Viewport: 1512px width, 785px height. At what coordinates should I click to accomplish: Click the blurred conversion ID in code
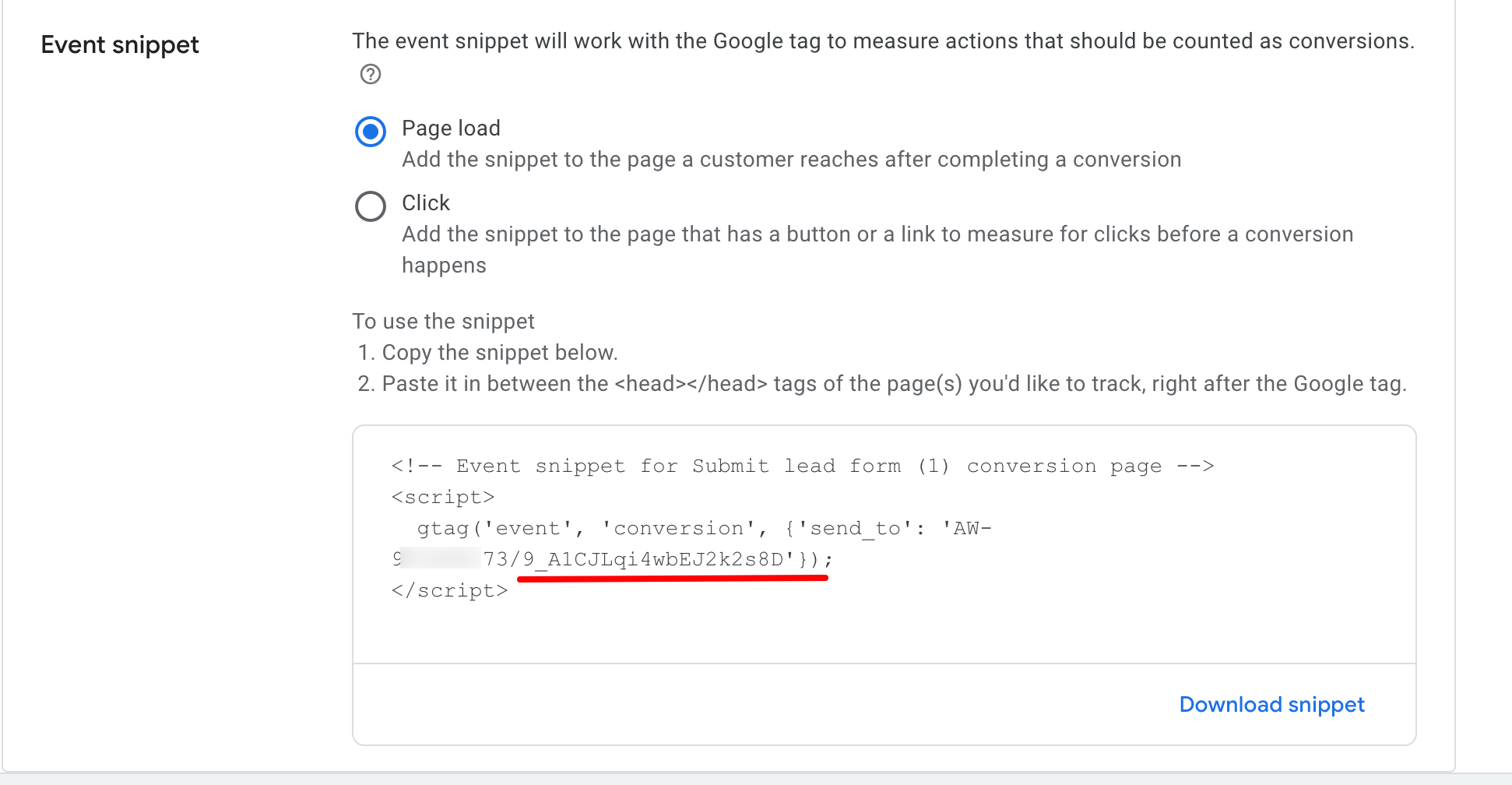(441, 559)
